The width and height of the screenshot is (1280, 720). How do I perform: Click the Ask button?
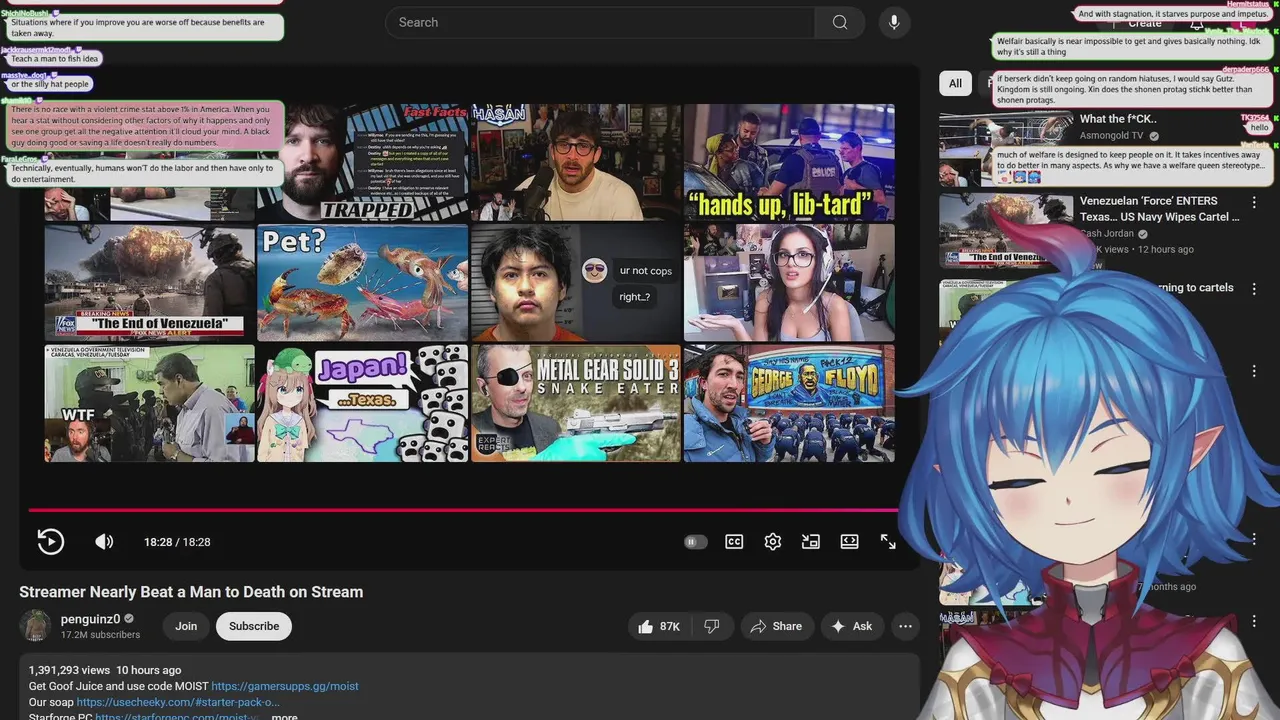(x=852, y=626)
